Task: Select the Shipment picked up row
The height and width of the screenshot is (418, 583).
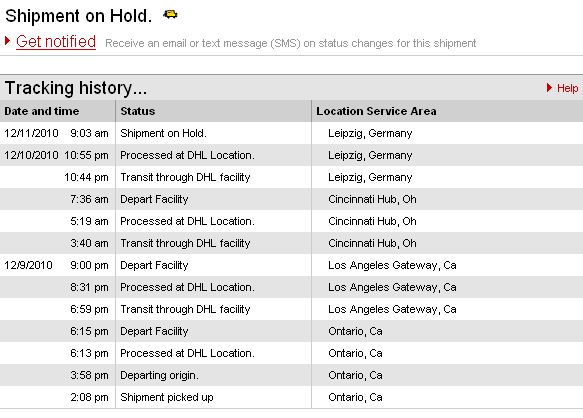Action: [x=292, y=397]
